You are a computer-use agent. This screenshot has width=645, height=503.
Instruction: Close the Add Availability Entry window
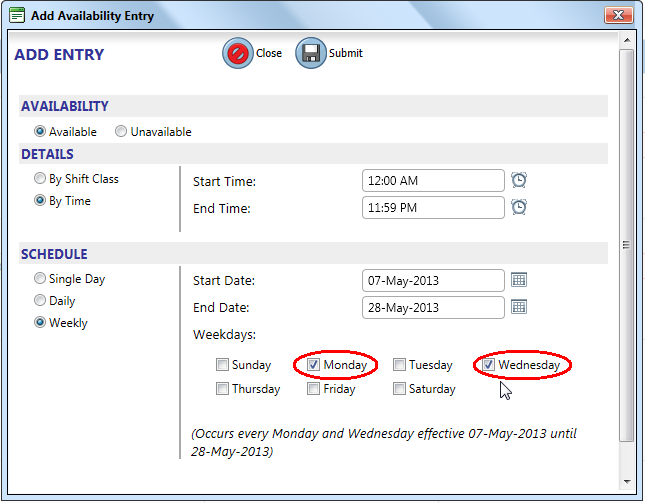click(x=617, y=15)
